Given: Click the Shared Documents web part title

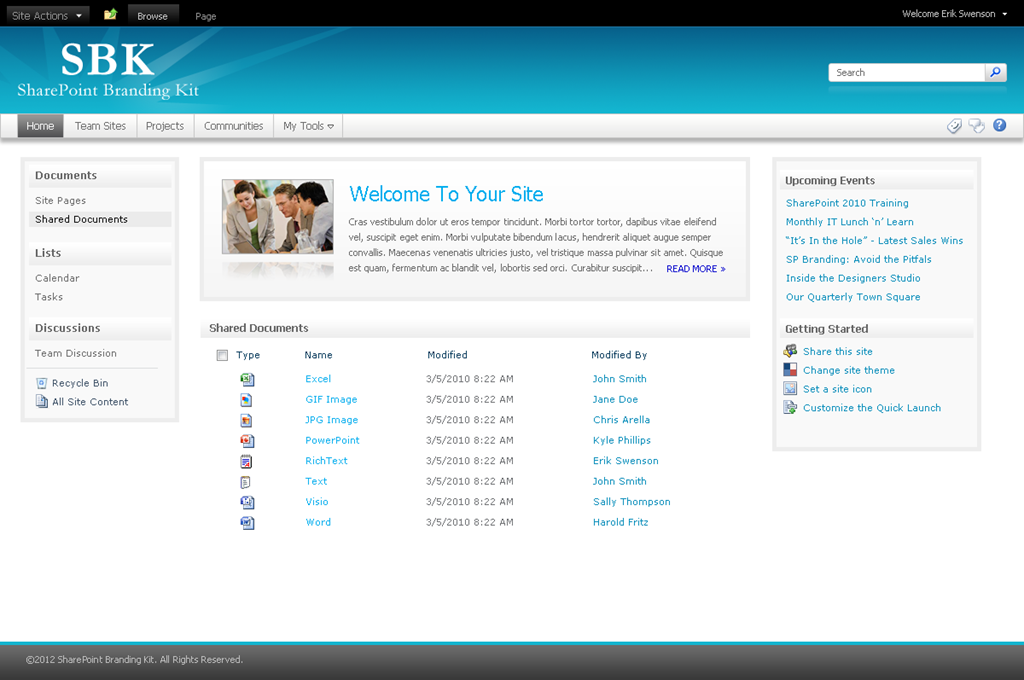Looking at the screenshot, I should [259, 328].
